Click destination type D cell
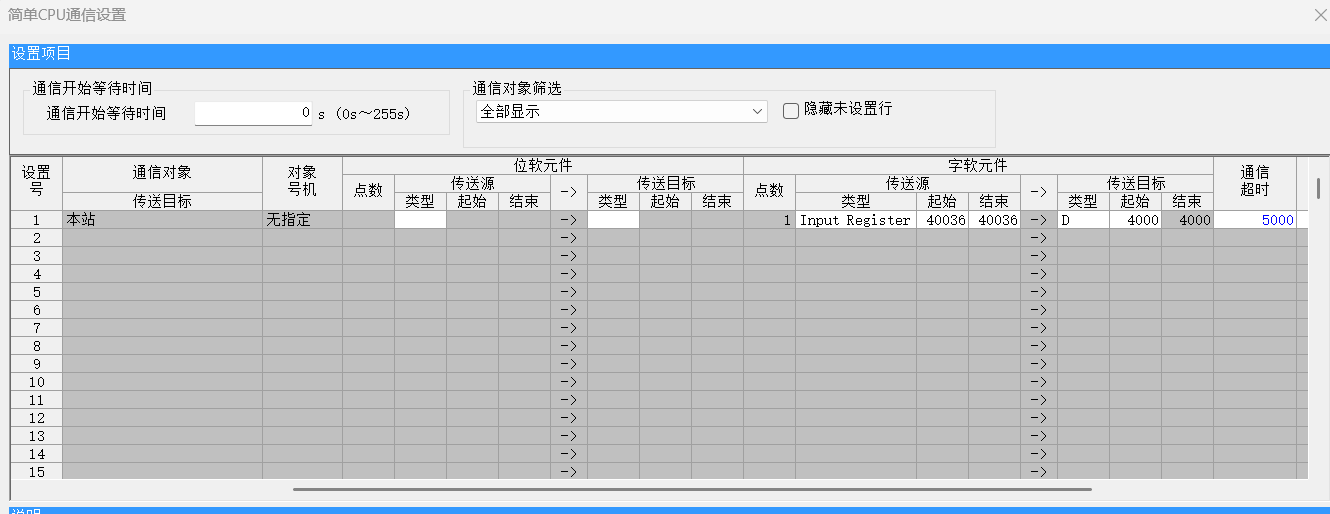This screenshot has height=514, width=1330. pos(1083,220)
